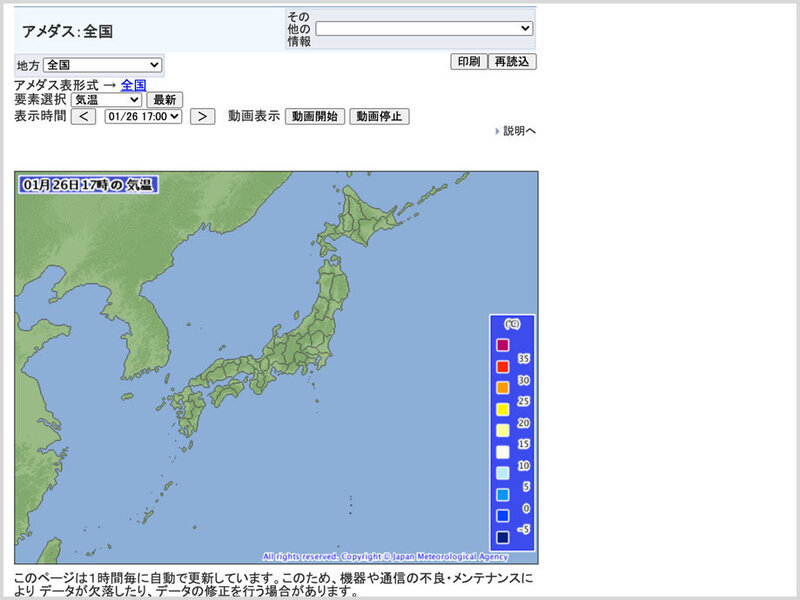Click the orange 25-30 legend swatch

point(503,388)
